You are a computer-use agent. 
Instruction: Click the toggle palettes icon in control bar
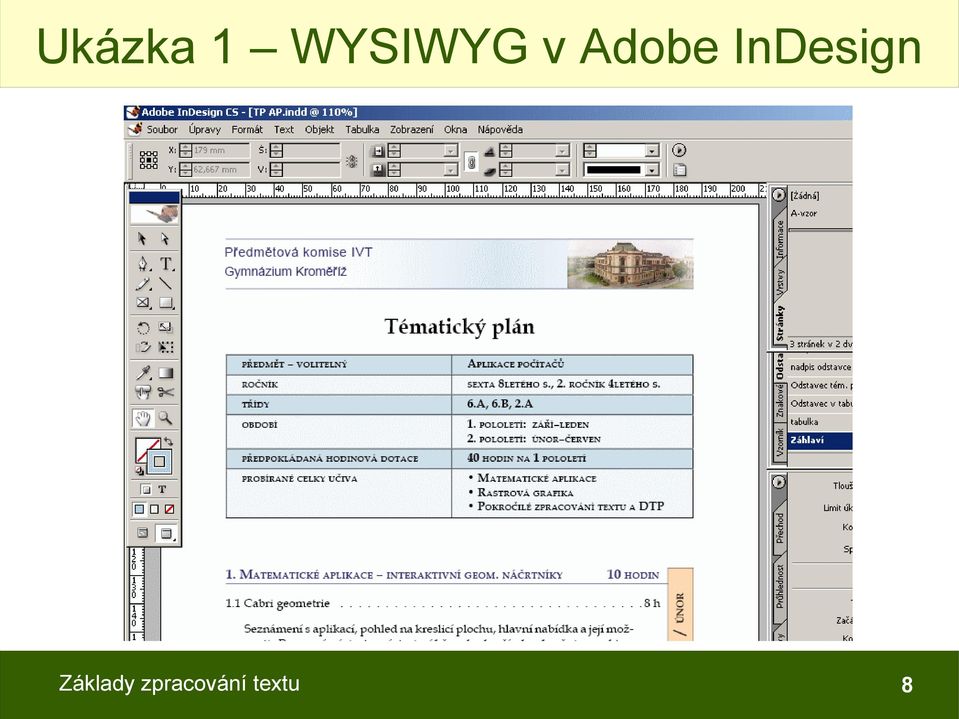(x=679, y=170)
